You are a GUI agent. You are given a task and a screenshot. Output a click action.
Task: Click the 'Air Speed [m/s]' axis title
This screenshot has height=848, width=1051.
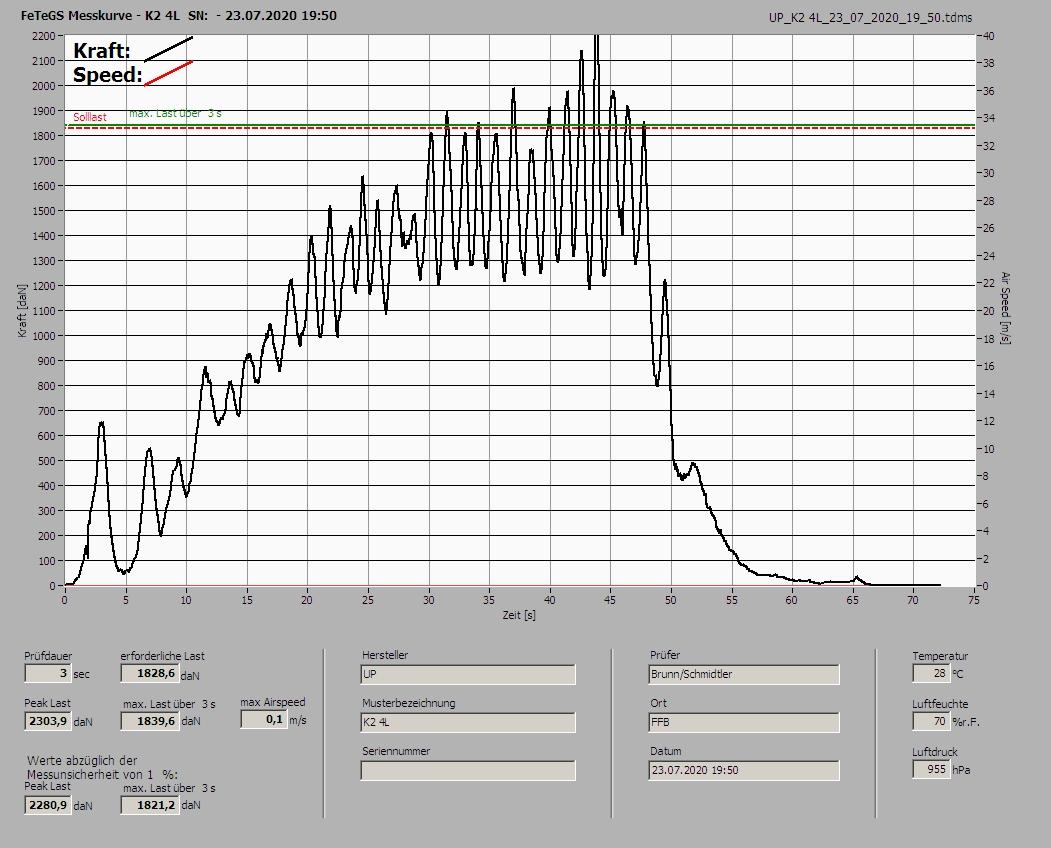tap(1005, 308)
